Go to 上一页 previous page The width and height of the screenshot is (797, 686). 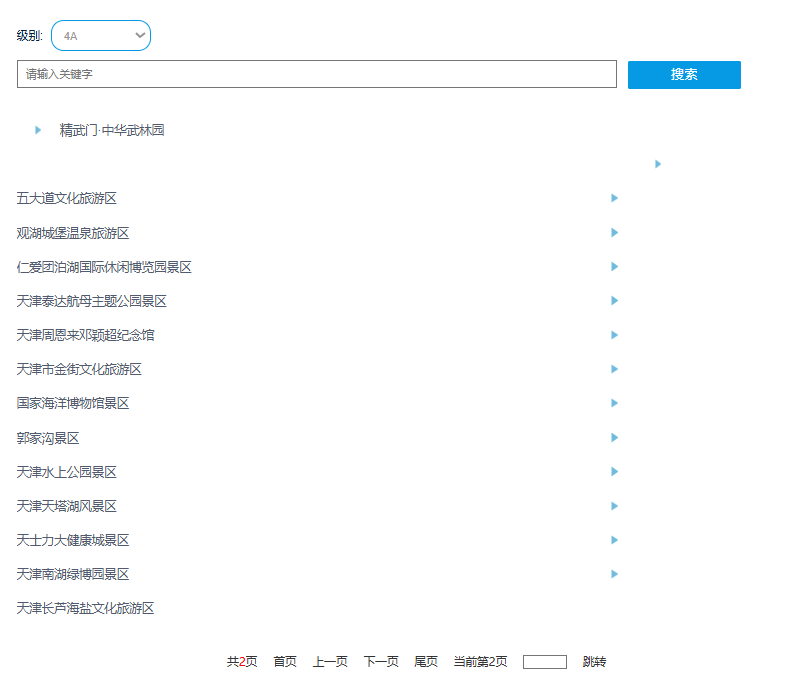tap(330, 662)
